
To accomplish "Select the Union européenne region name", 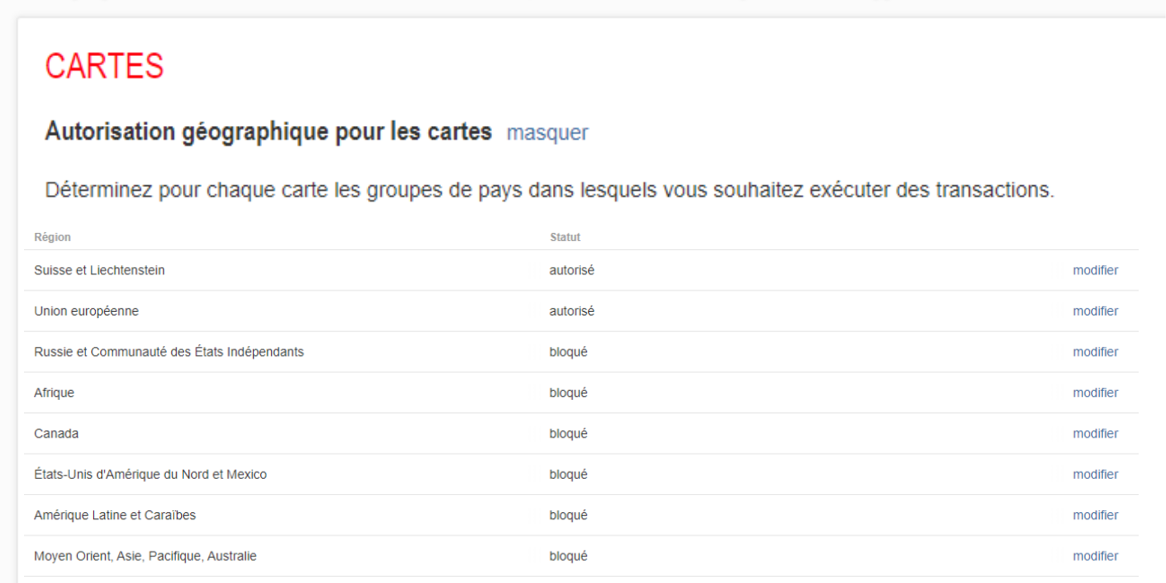I will 86,312.
